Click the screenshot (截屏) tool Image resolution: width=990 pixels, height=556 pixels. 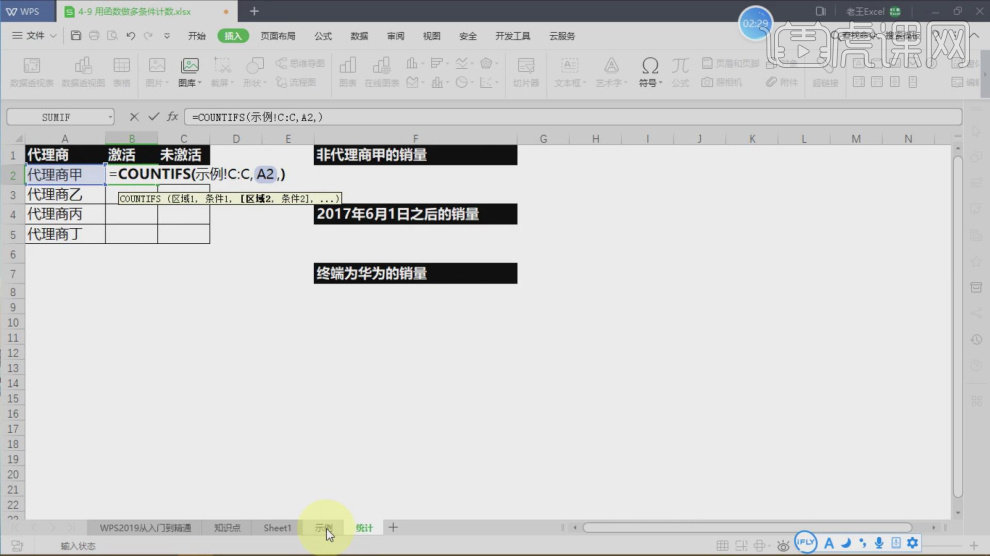[x=222, y=73]
